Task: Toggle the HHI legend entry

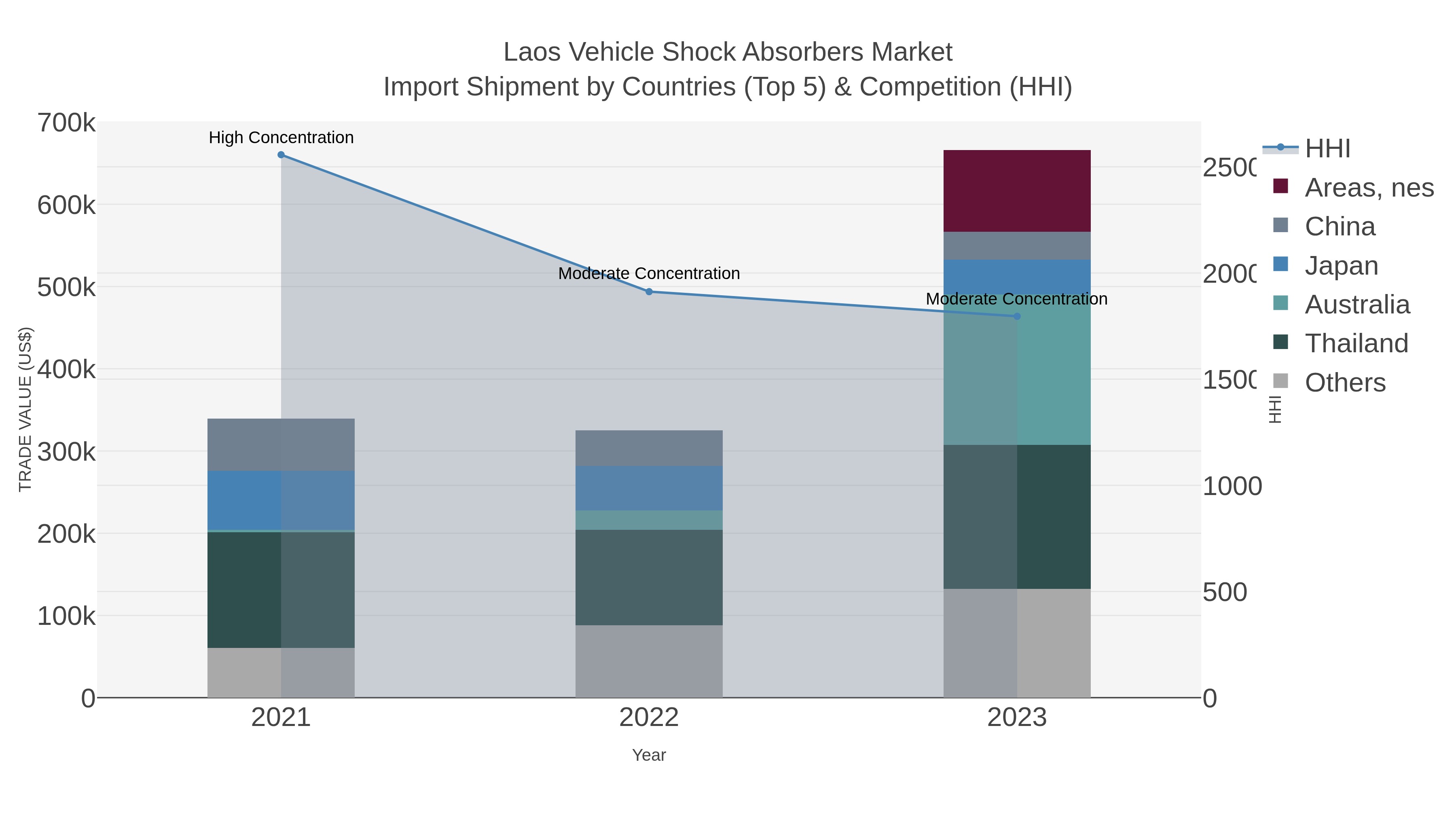Action: click(1306, 148)
